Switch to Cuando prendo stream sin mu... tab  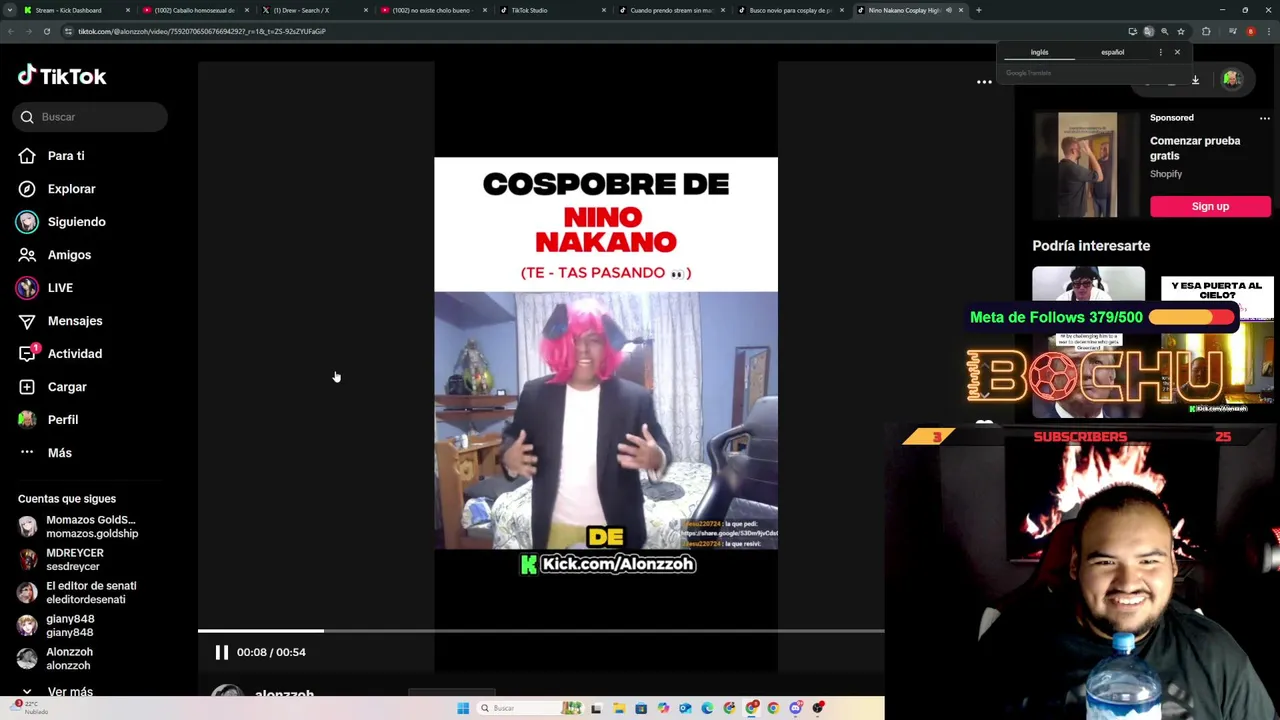671,10
